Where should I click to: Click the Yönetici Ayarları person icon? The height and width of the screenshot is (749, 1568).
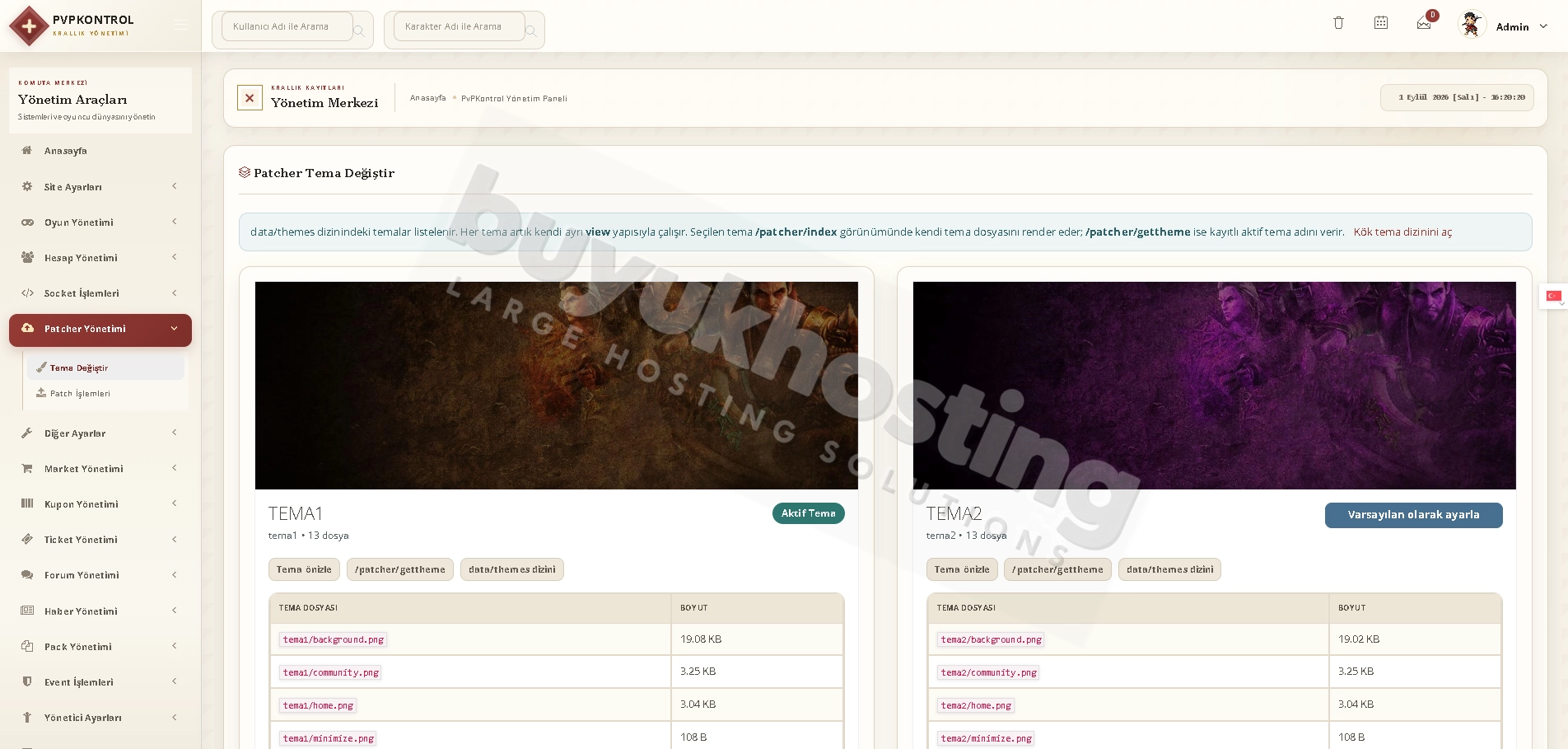tap(27, 718)
